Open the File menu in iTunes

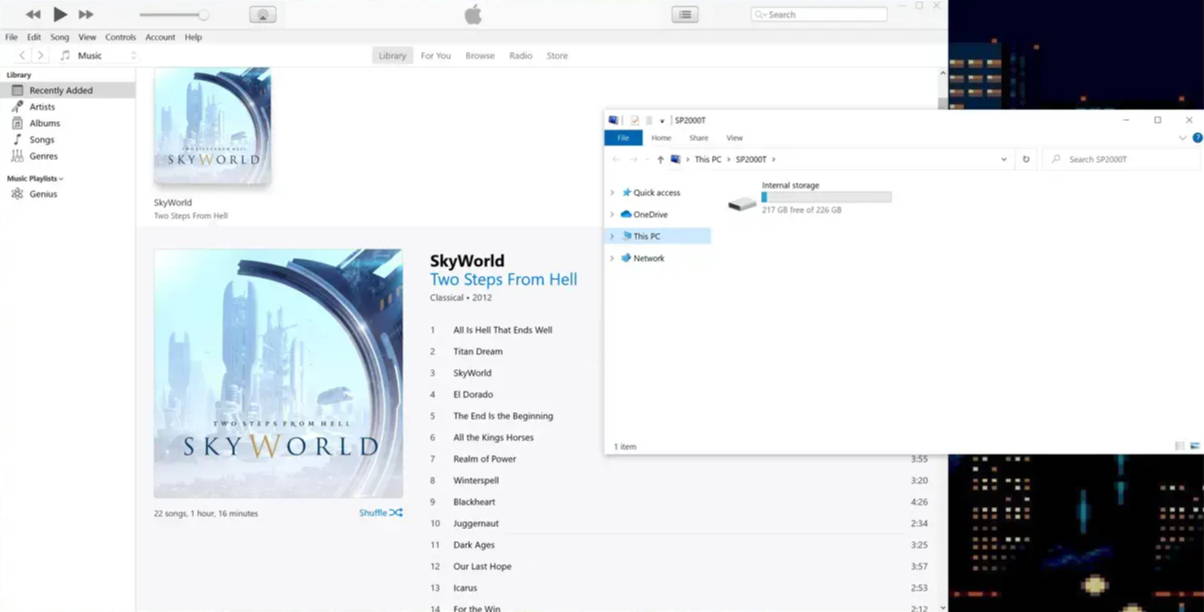pos(11,37)
